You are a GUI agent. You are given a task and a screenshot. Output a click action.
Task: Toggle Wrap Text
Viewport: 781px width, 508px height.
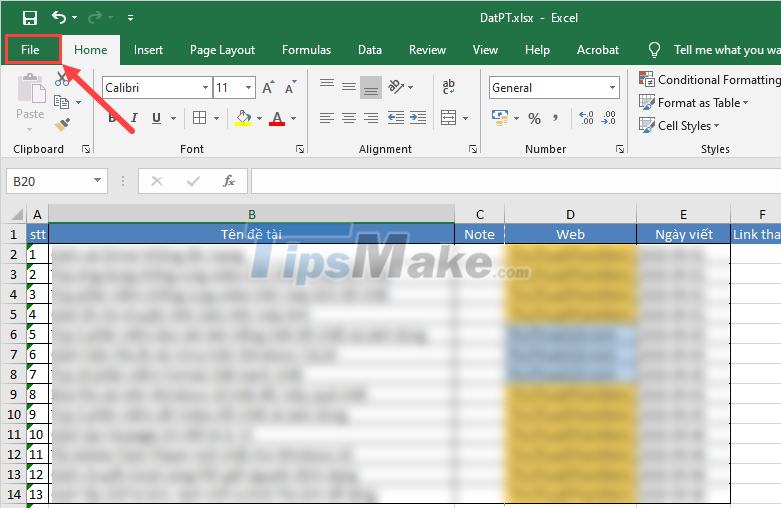click(448, 87)
